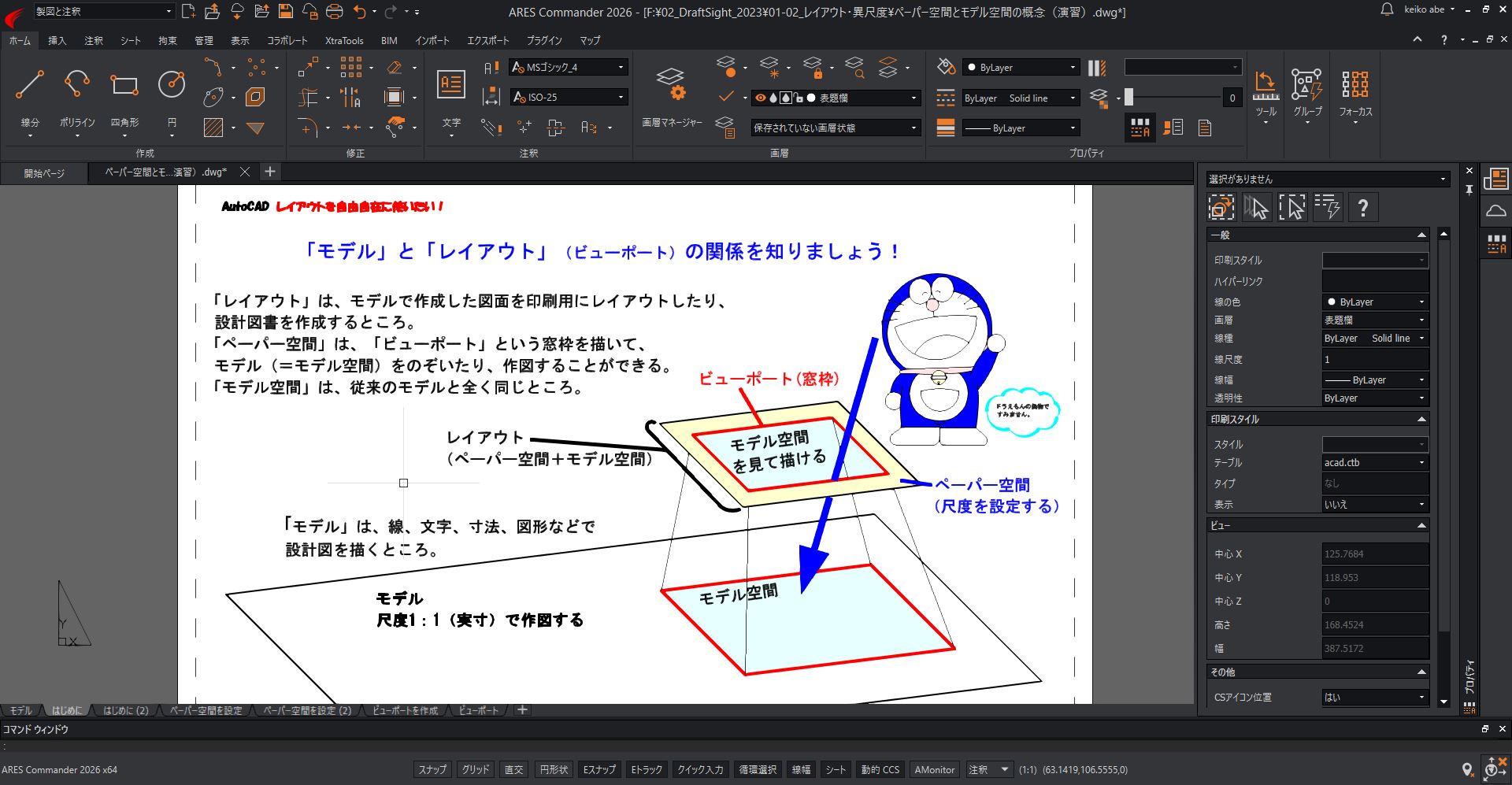The image size is (1512, 785).
Task: Click the properties palette icon in ribbon
Action: pos(1140,128)
